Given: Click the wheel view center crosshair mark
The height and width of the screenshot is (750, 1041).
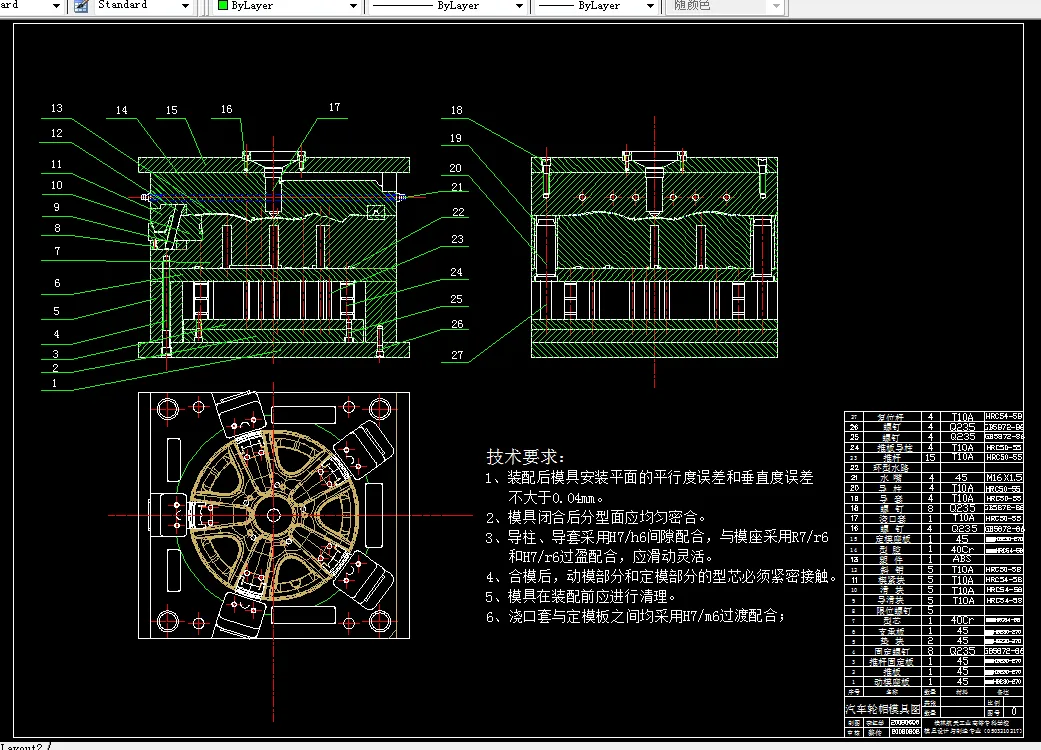Looking at the screenshot, I should 272,515.
